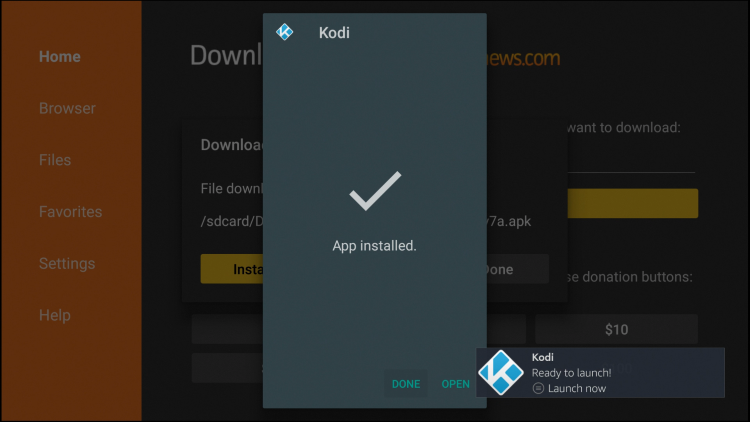Click the App installed checkmark icon
750x422 pixels.
[x=375, y=190]
